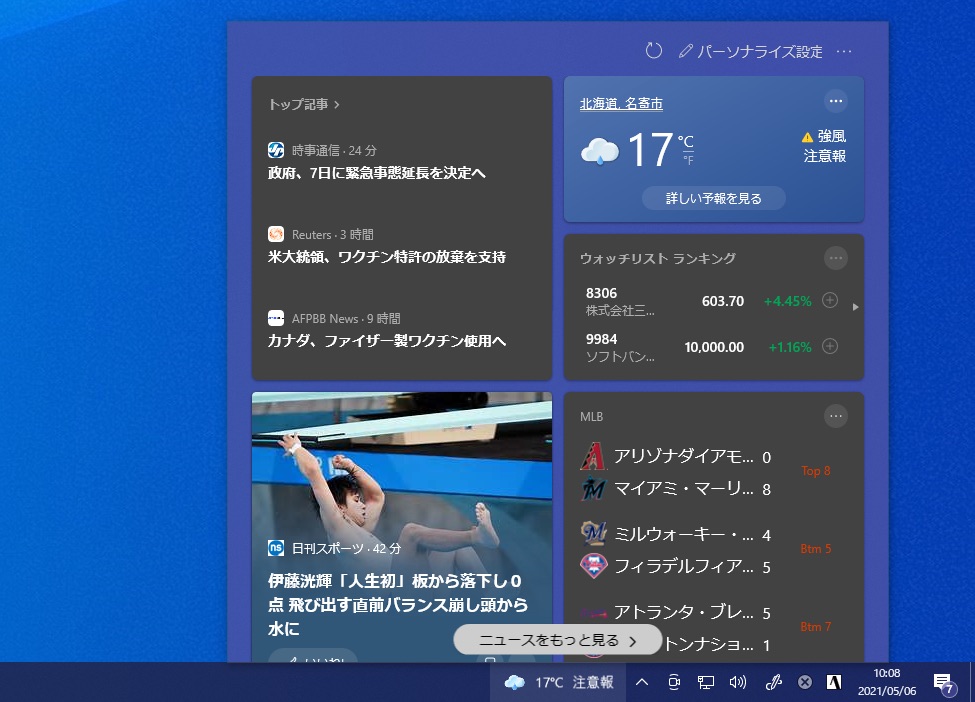Click ニュースをもっと見る to see more news
This screenshot has height=702, width=975.
557,640
